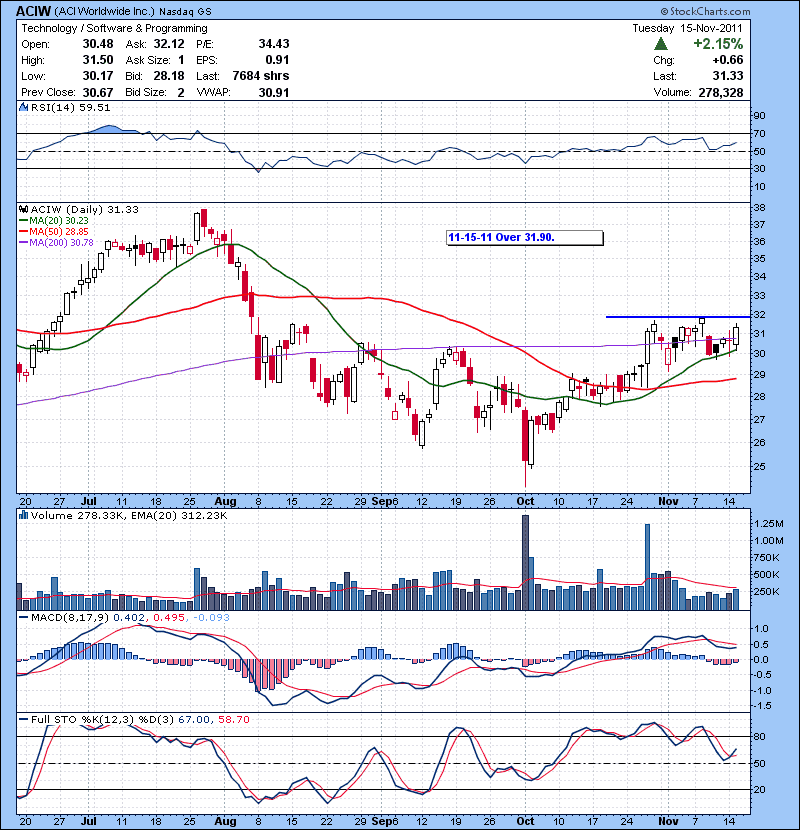Click the date Tuesday 15-Nov-2011

tap(687, 28)
